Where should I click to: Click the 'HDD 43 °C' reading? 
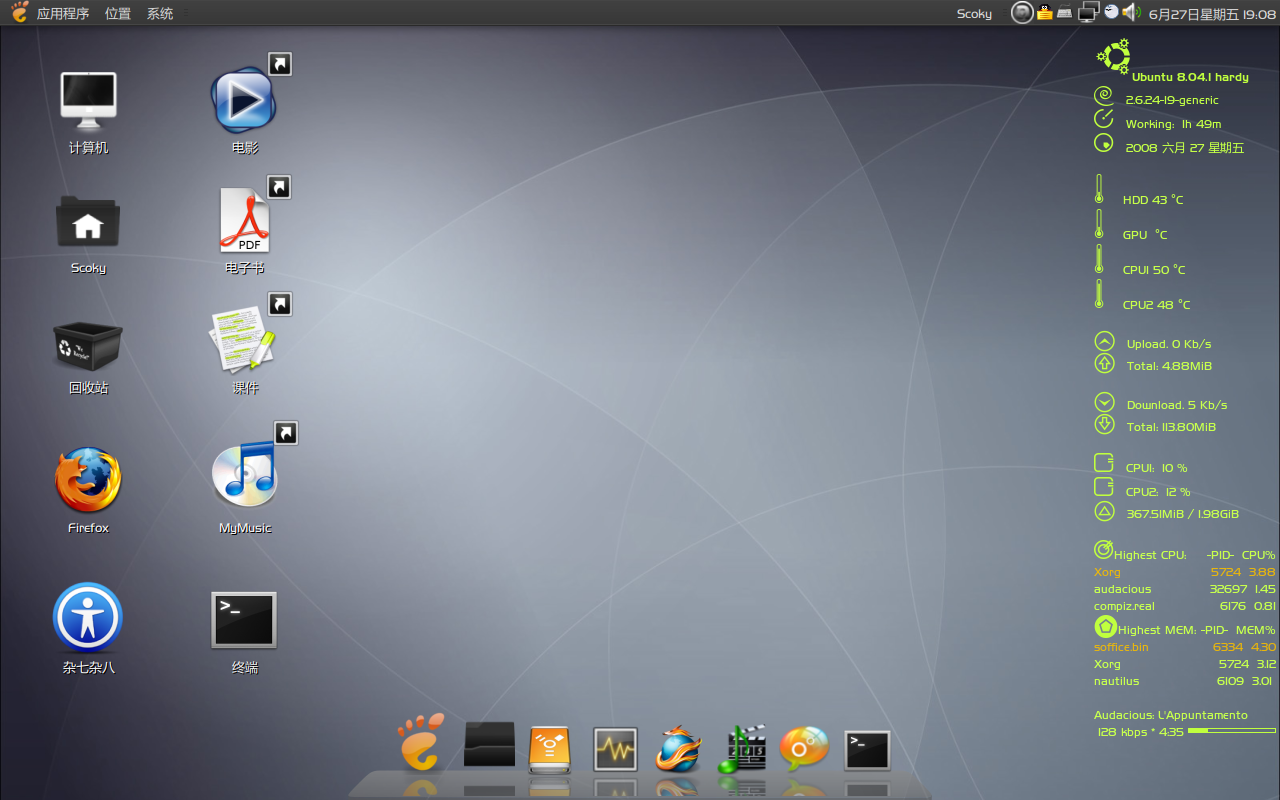[x=1153, y=200]
